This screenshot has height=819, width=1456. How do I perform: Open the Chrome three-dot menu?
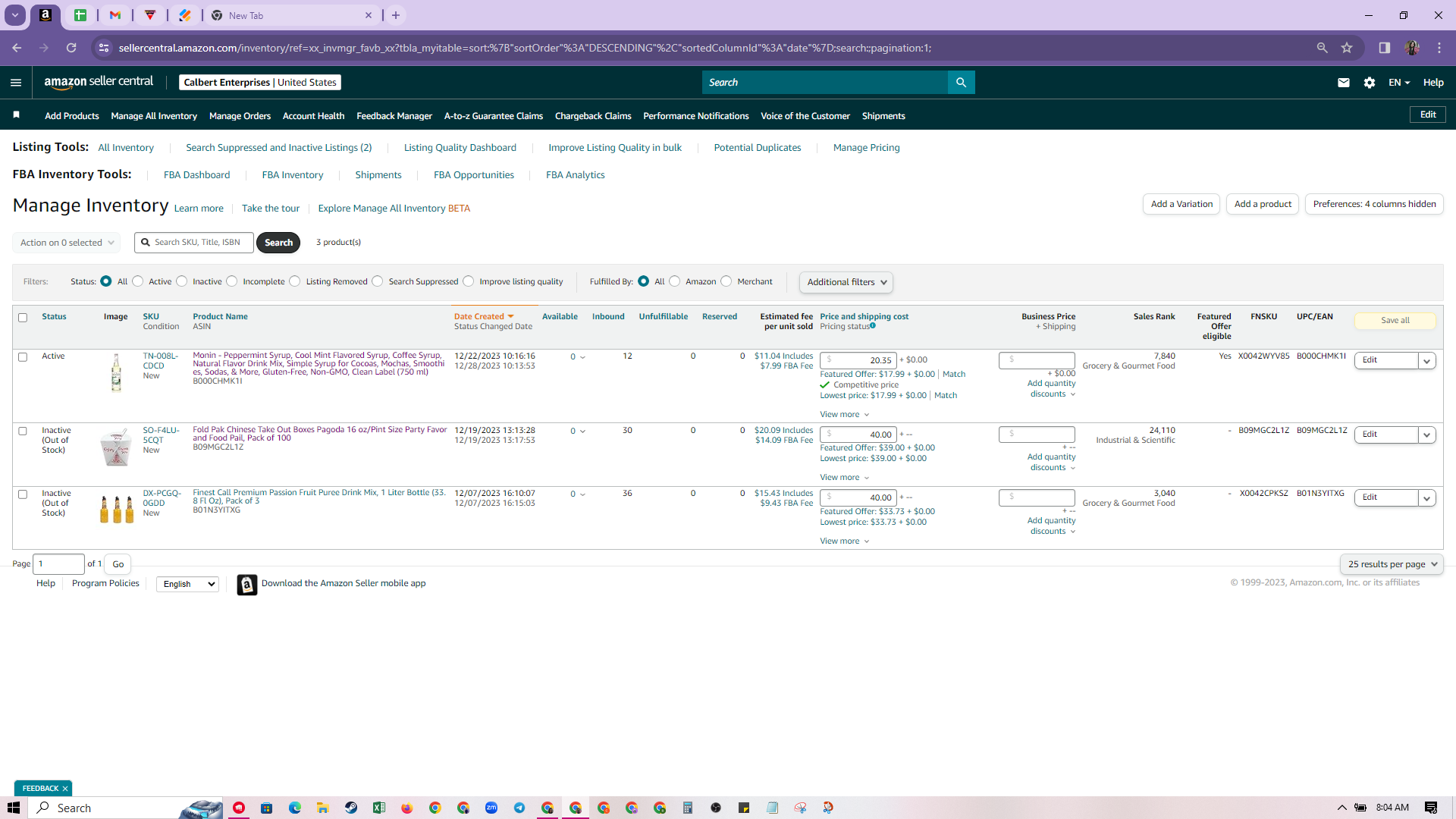[1439, 48]
